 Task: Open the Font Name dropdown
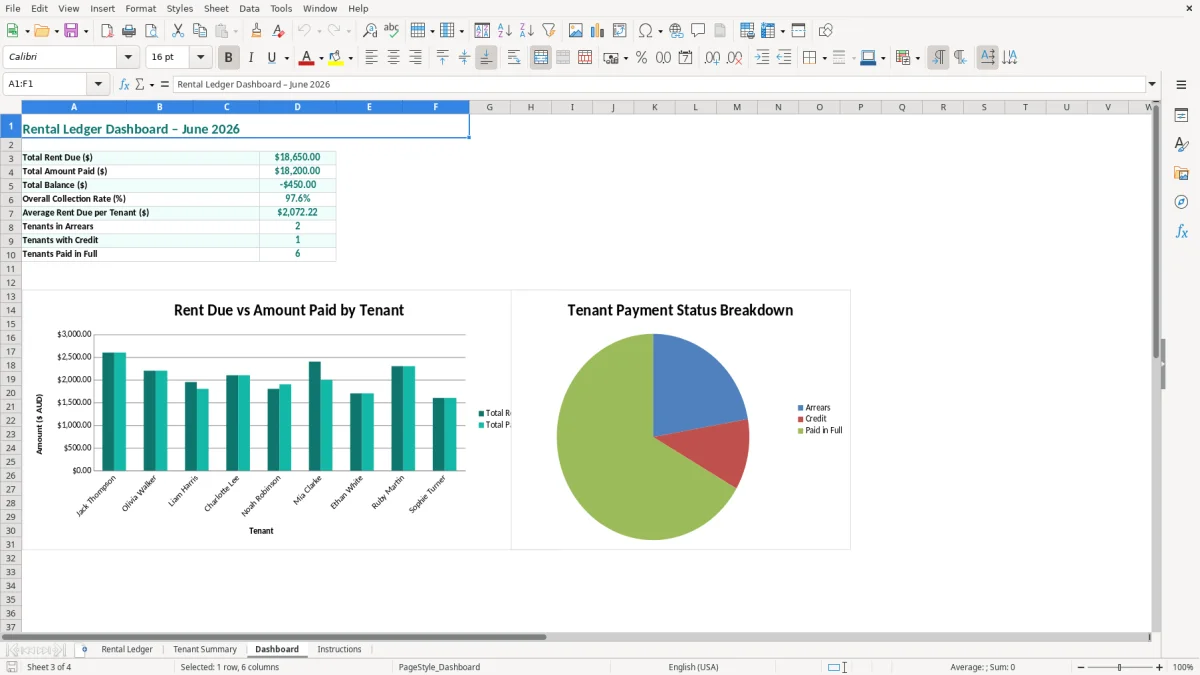tap(128, 58)
